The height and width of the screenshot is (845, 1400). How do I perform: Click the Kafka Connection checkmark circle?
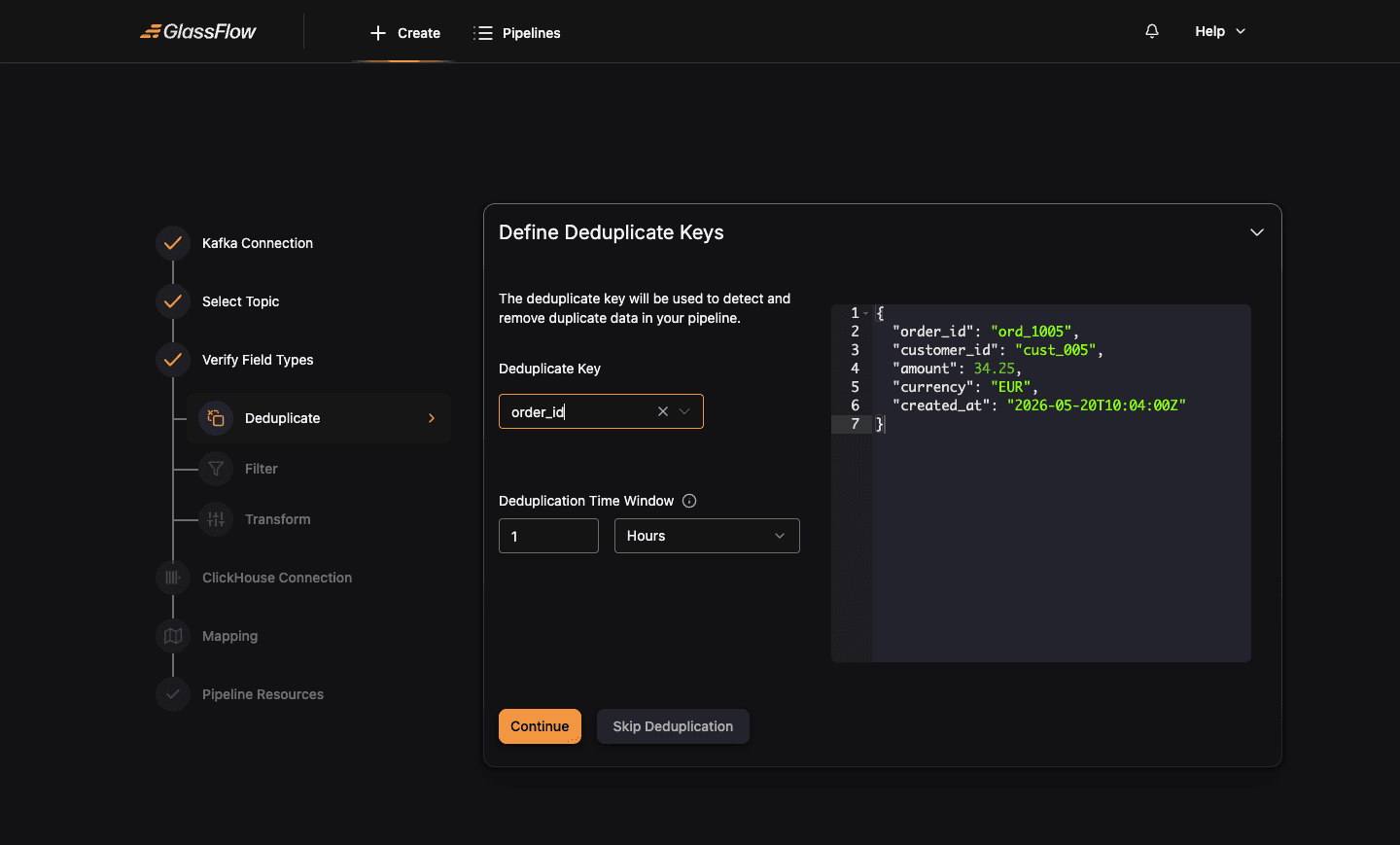[173, 243]
